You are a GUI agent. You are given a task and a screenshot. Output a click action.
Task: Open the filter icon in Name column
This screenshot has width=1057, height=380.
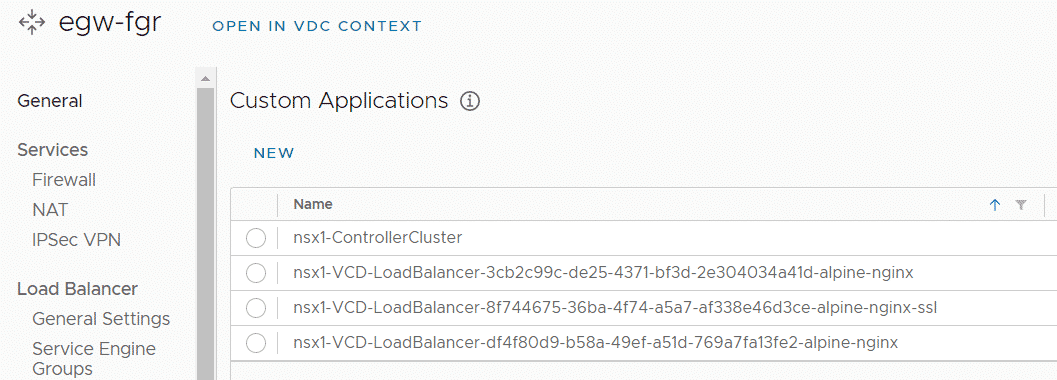point(1021,205)
